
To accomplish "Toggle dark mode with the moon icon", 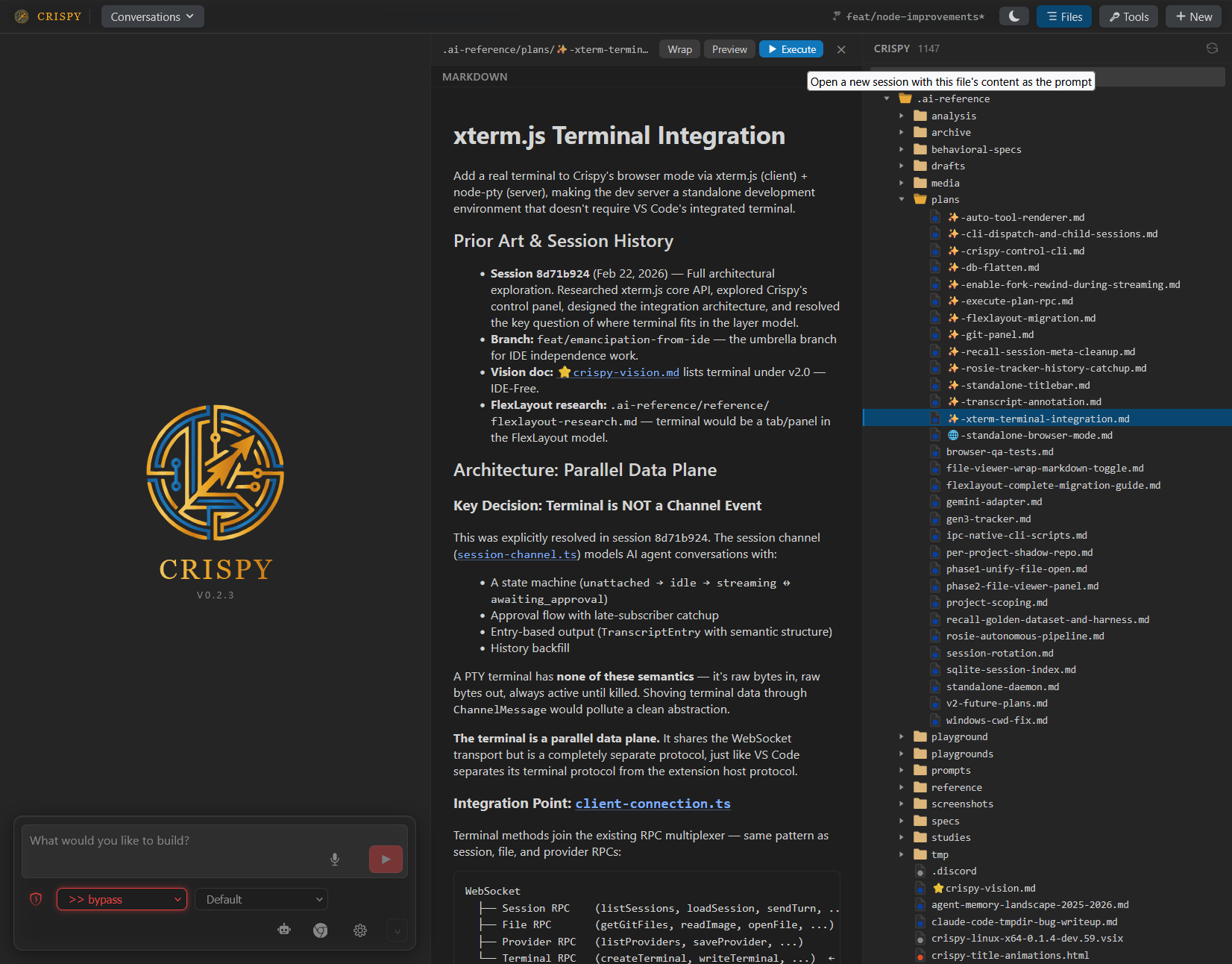I will 1013,16.
